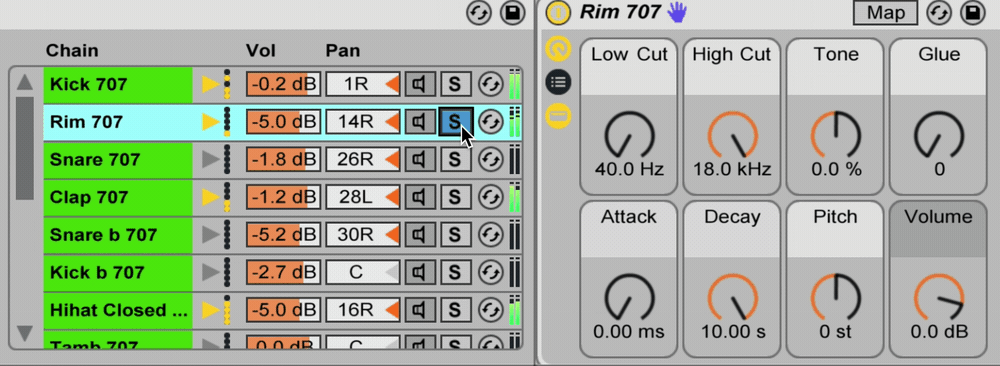This screenshot has width=1000, height=366.
Task: Hot-swap the Kick b 707 chain
Action: coord(490,272)
